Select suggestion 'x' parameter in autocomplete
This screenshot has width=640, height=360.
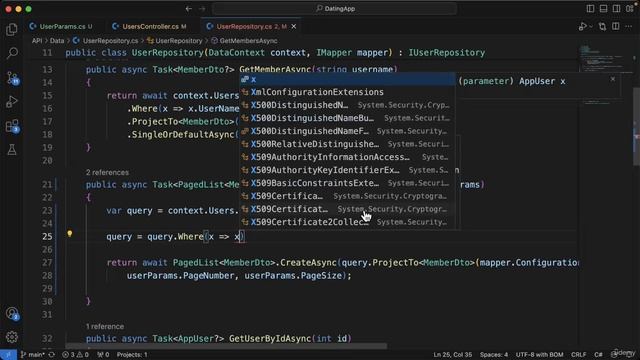[347, 79]
